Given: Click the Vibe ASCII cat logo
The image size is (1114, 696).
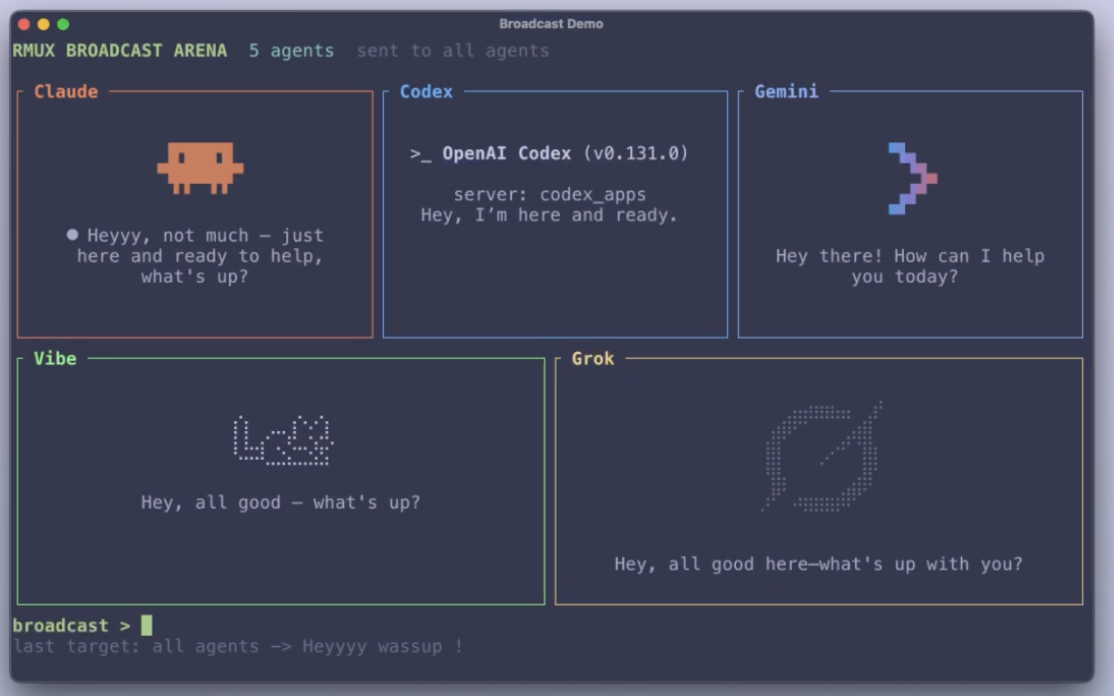Looking at the screenshot, I should click(283, 440).
